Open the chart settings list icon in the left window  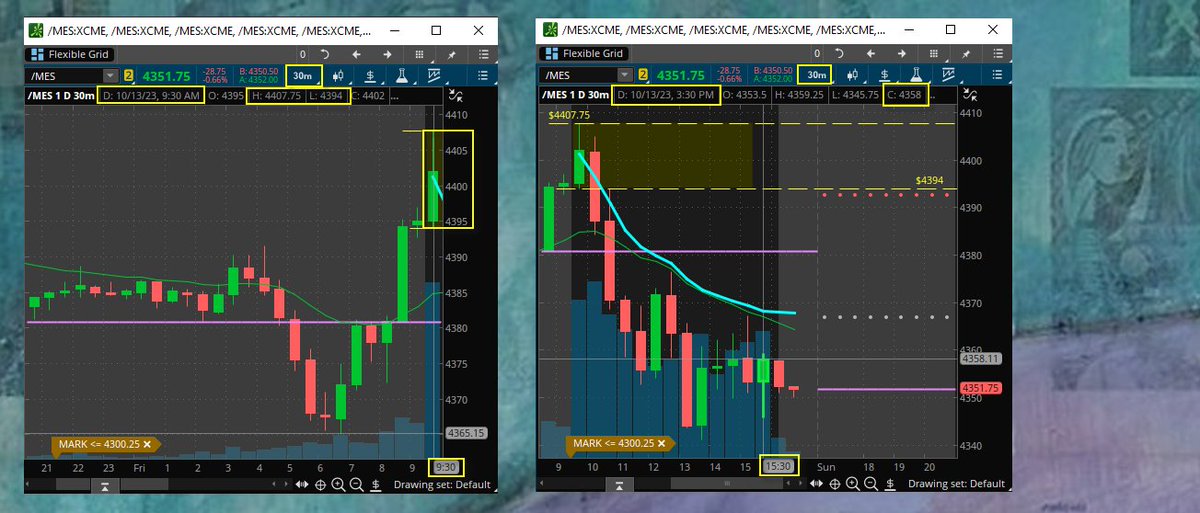[482, 75]
